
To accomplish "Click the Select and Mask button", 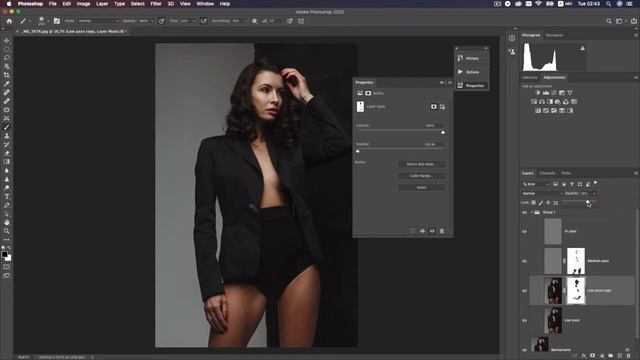I will point(421,164).
